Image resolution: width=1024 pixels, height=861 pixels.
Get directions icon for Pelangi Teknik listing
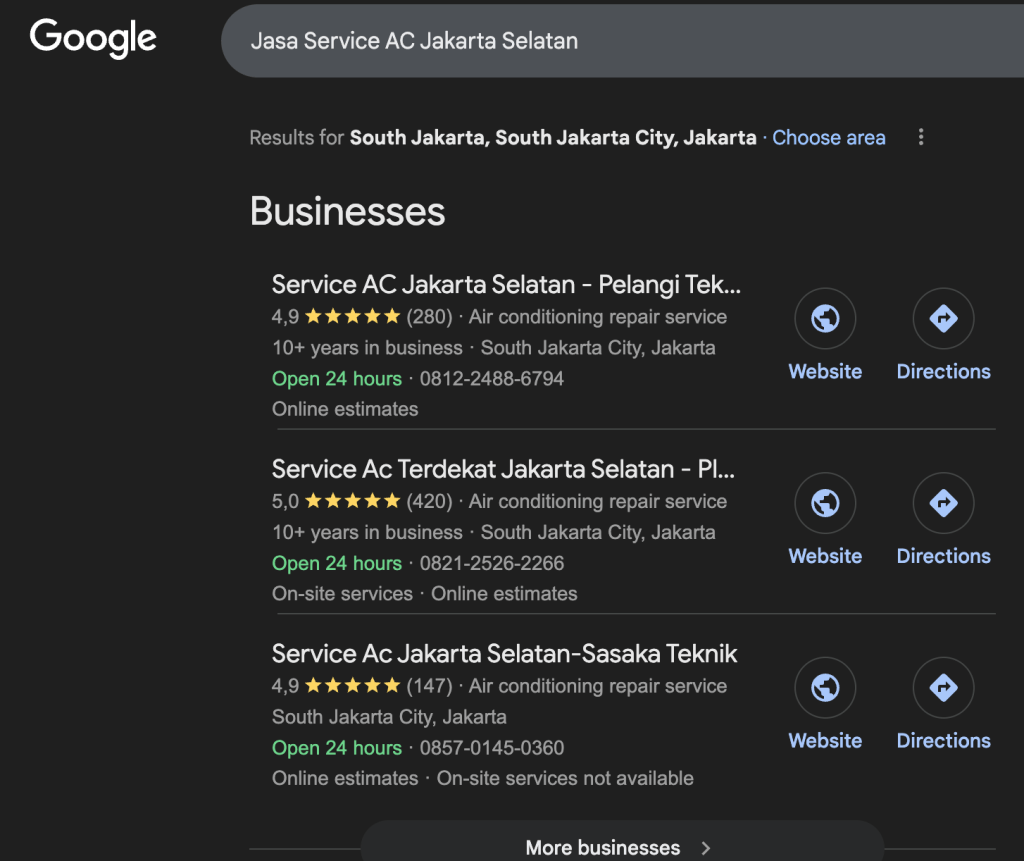[943, 319]
